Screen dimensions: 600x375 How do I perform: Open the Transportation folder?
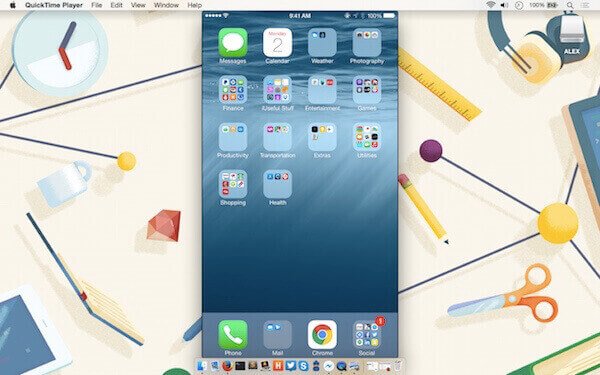tap(277, 137)
